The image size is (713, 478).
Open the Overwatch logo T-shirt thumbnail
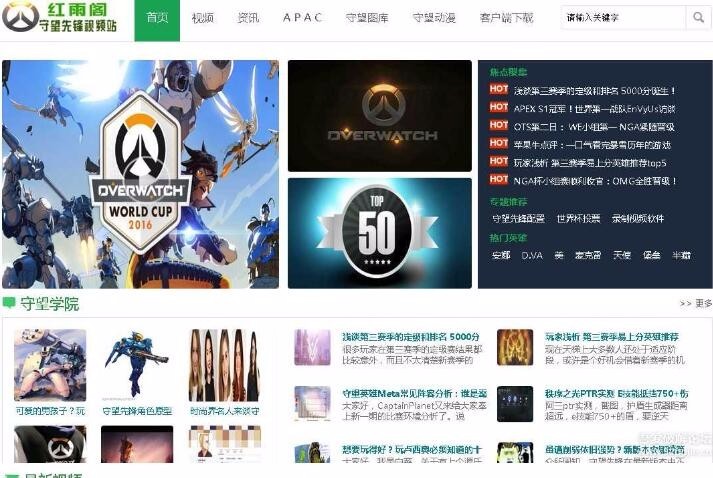[50, 444]
